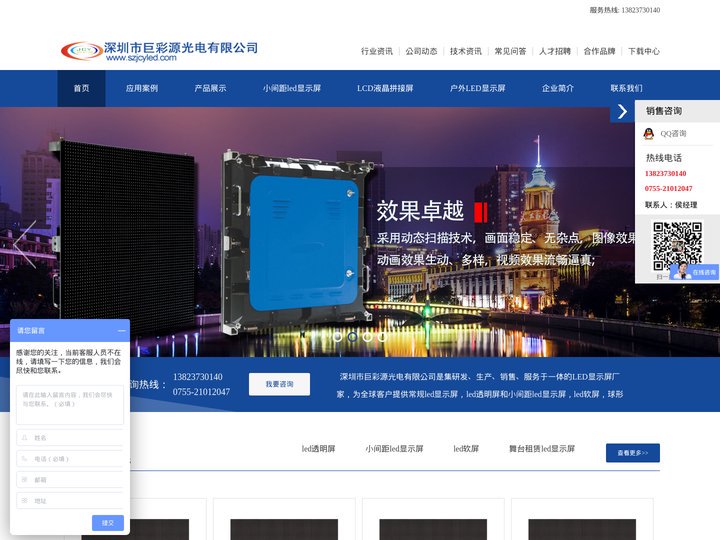The width and height of the screenshot is (720, 540).
Task: Open the third product thumbnail card
Action: click(433, 519)
